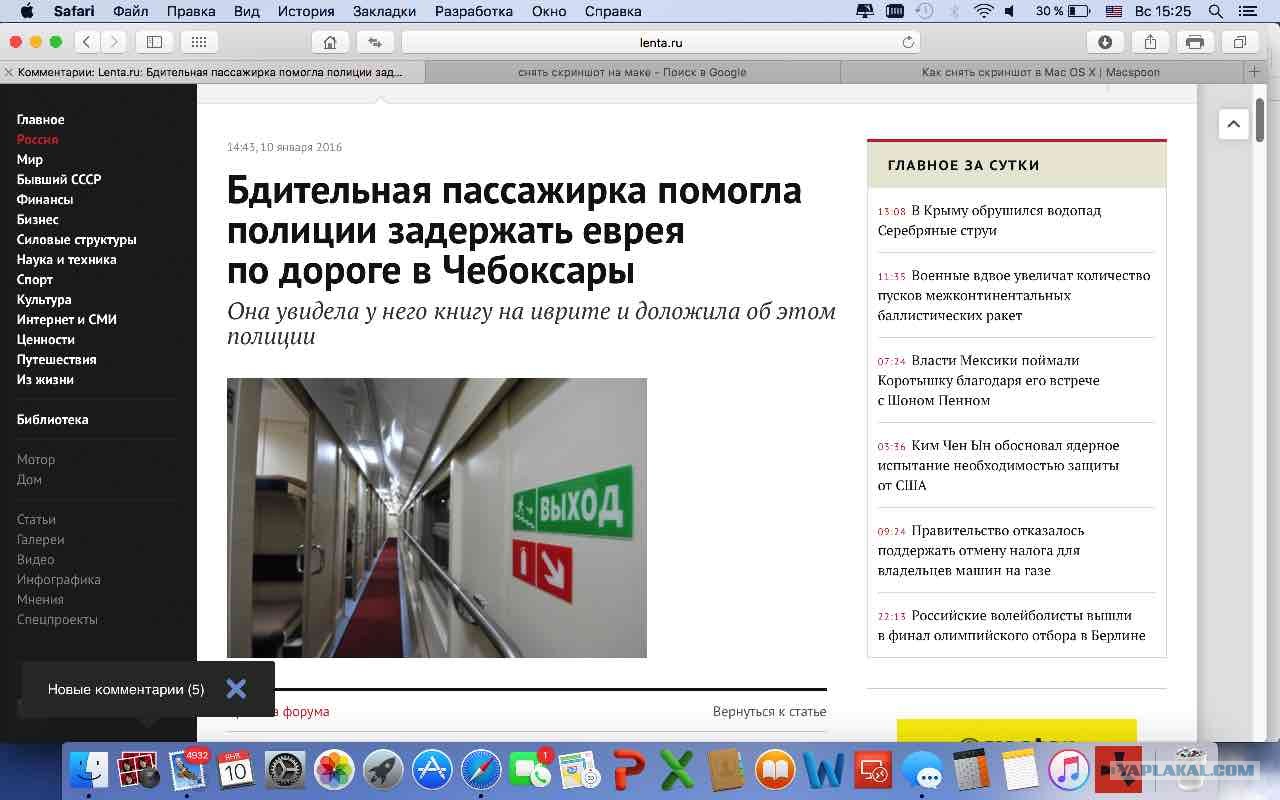Open Photo Booth in the Dock
1280x800 pixels.
click(x=138, y=769)
